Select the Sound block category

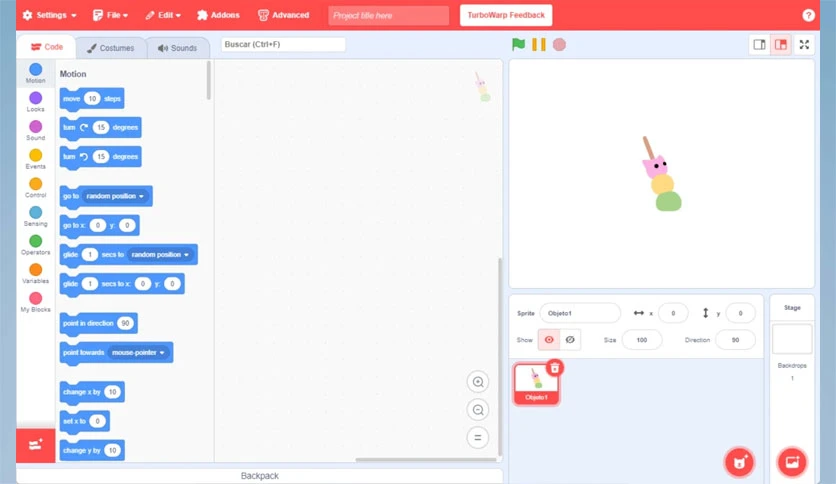(36, 131)
